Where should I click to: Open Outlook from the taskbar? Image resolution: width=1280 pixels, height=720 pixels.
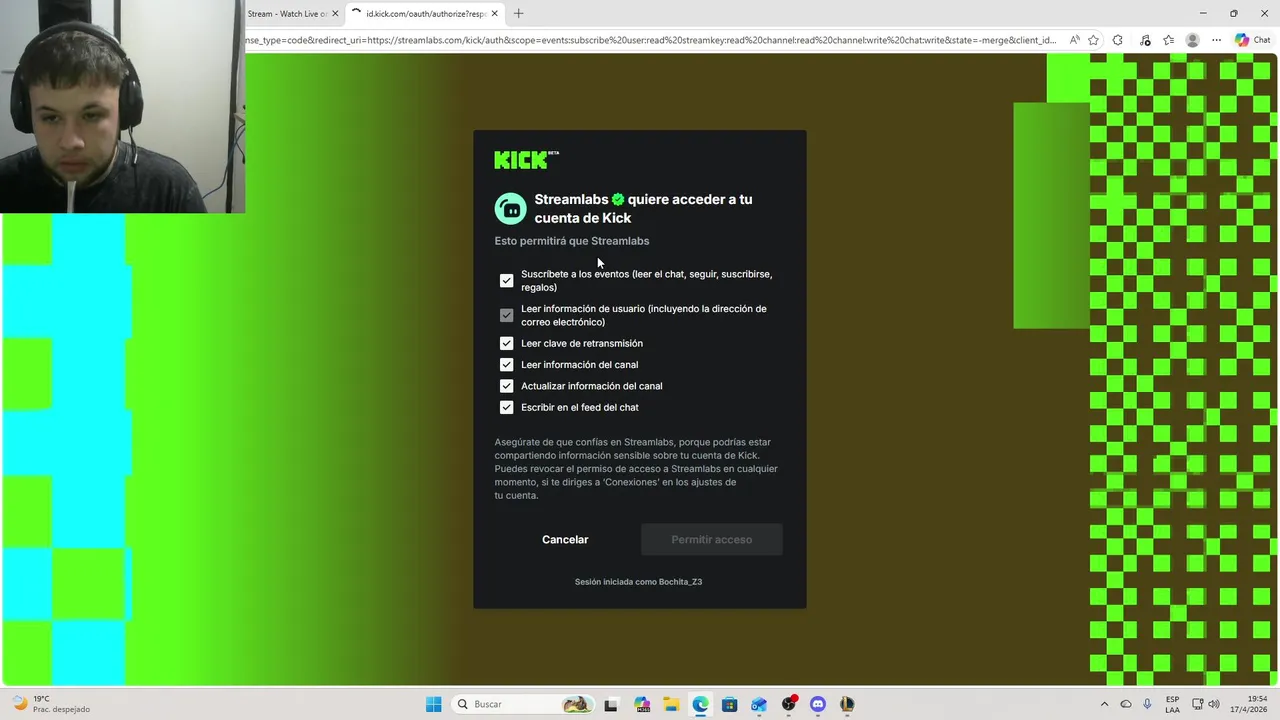pos(759,704)
